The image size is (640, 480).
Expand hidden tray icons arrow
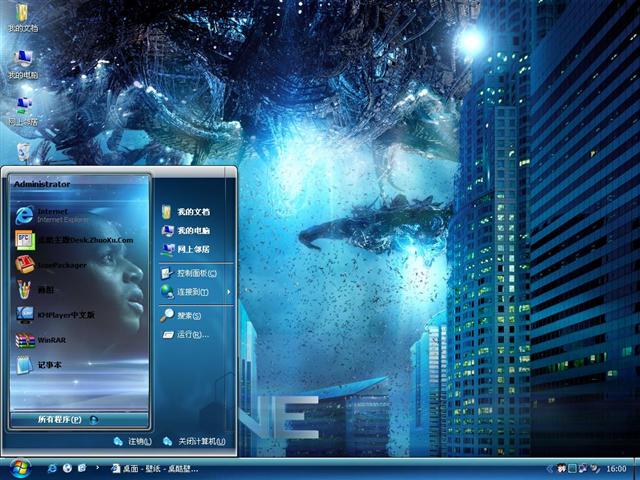[x=549, y=469]
